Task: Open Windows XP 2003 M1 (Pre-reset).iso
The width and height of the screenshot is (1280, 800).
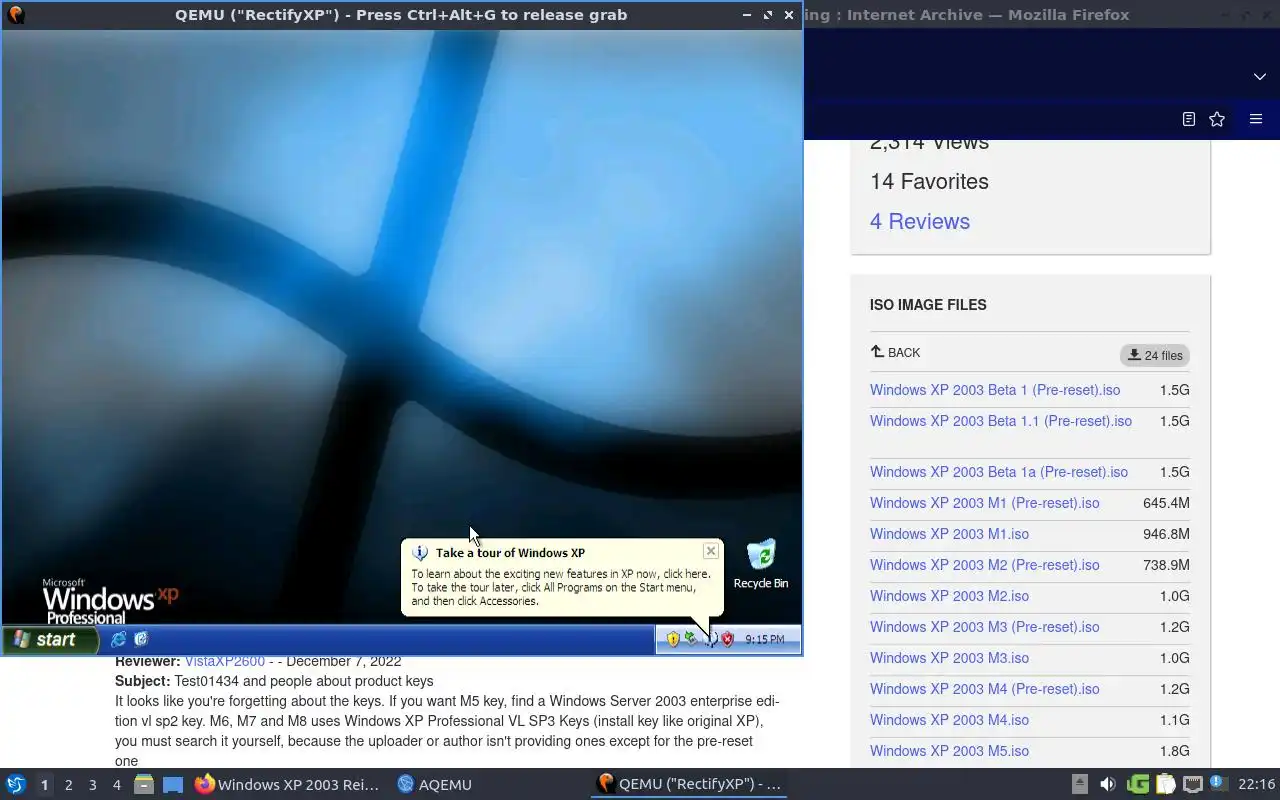Action: pyautogui.click(x=984, y=503)
